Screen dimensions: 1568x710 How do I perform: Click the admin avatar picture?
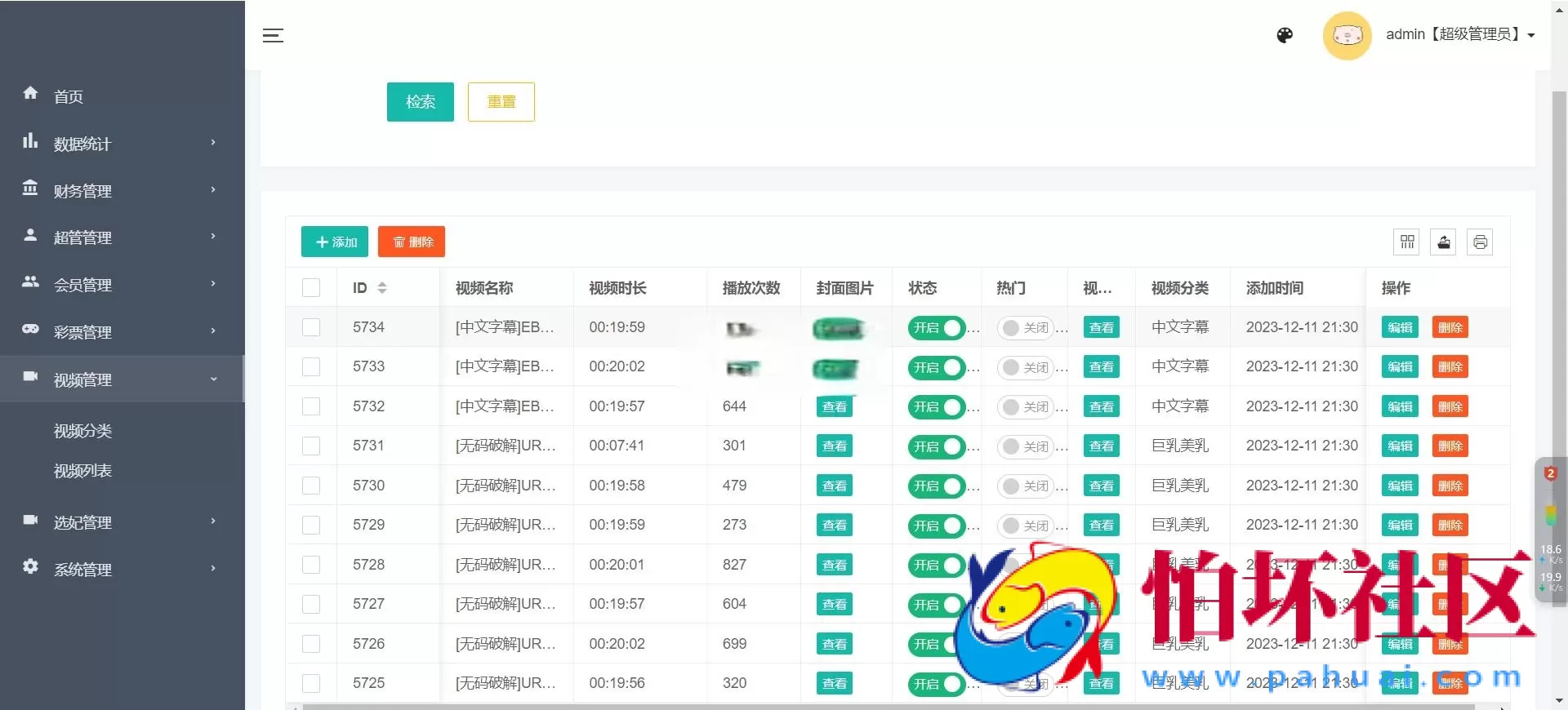coord(1347,35)
